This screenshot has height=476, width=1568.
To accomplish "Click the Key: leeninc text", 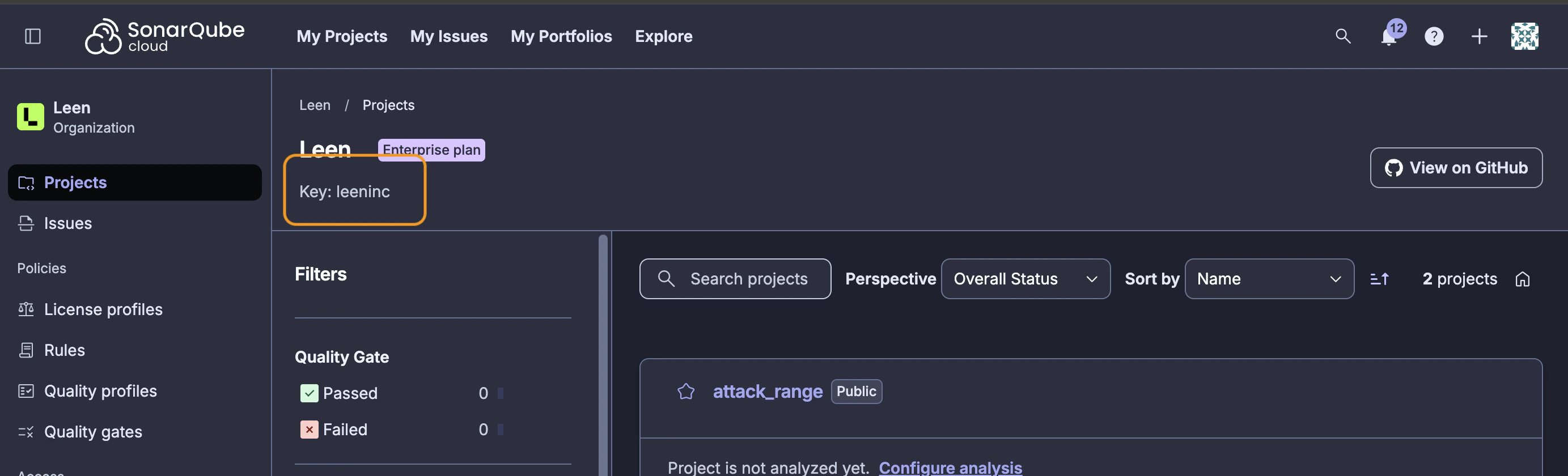I will 345,192.
